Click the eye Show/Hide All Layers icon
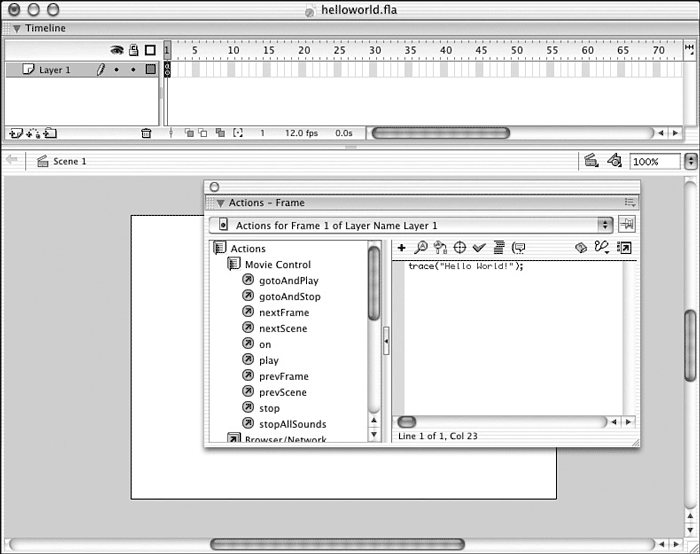The height and width of the screenshot is (554, 700). click(x=117, y=50)
